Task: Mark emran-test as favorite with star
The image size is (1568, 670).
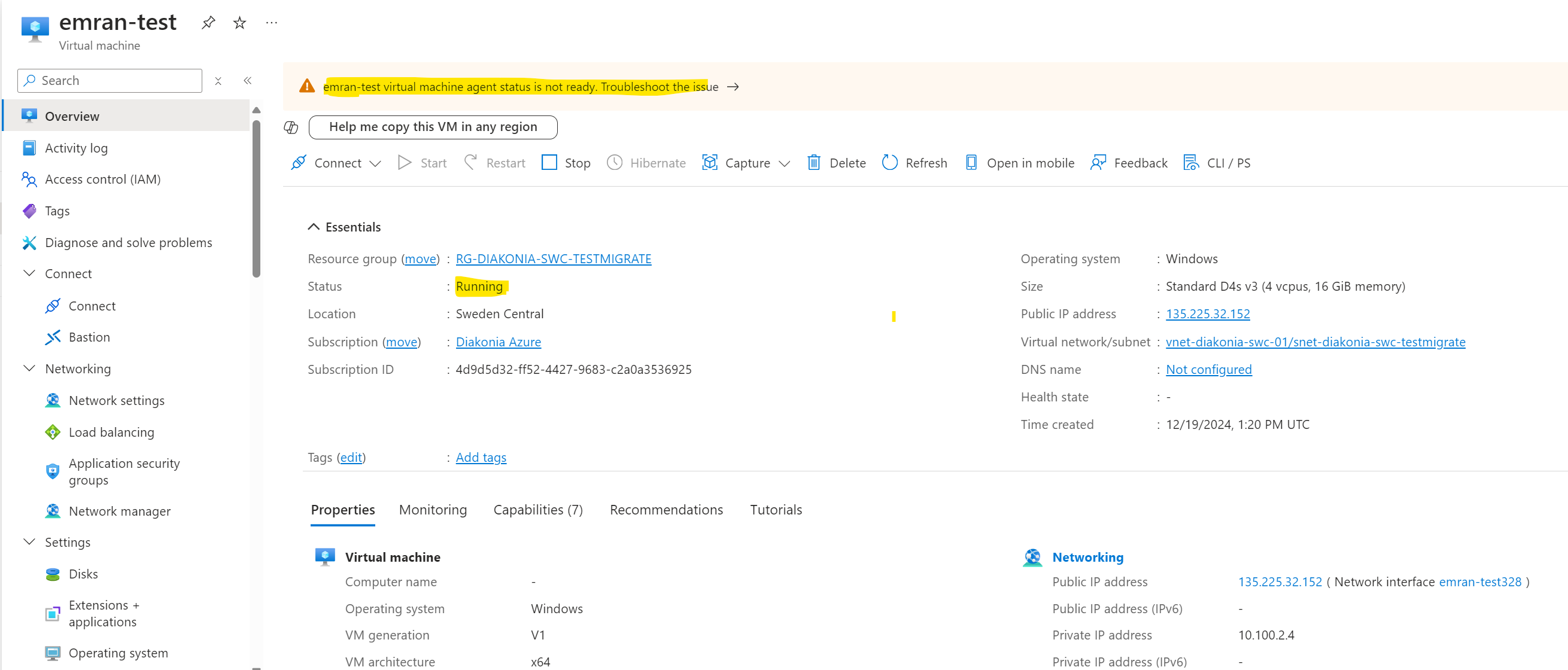Action: tap(240, 23)
